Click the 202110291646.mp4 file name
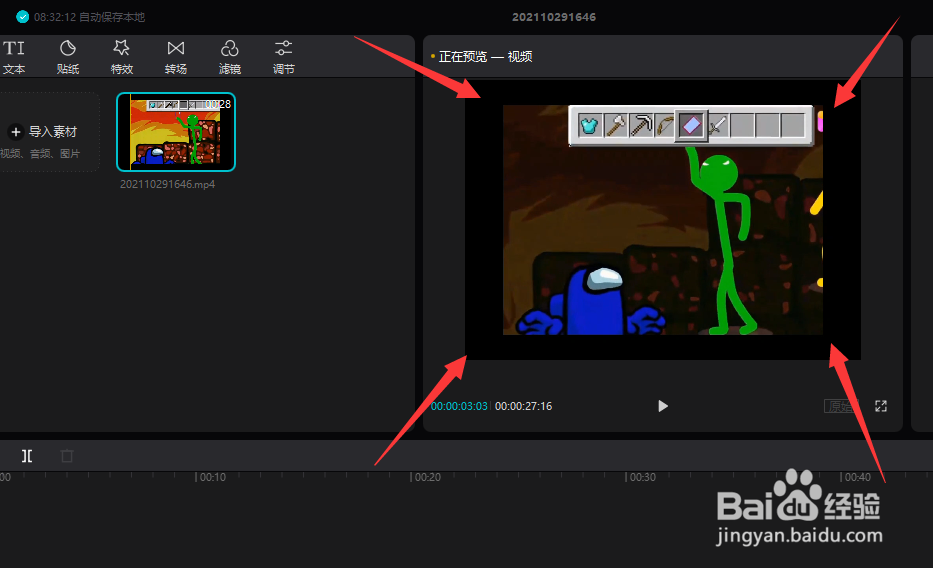 167,184
